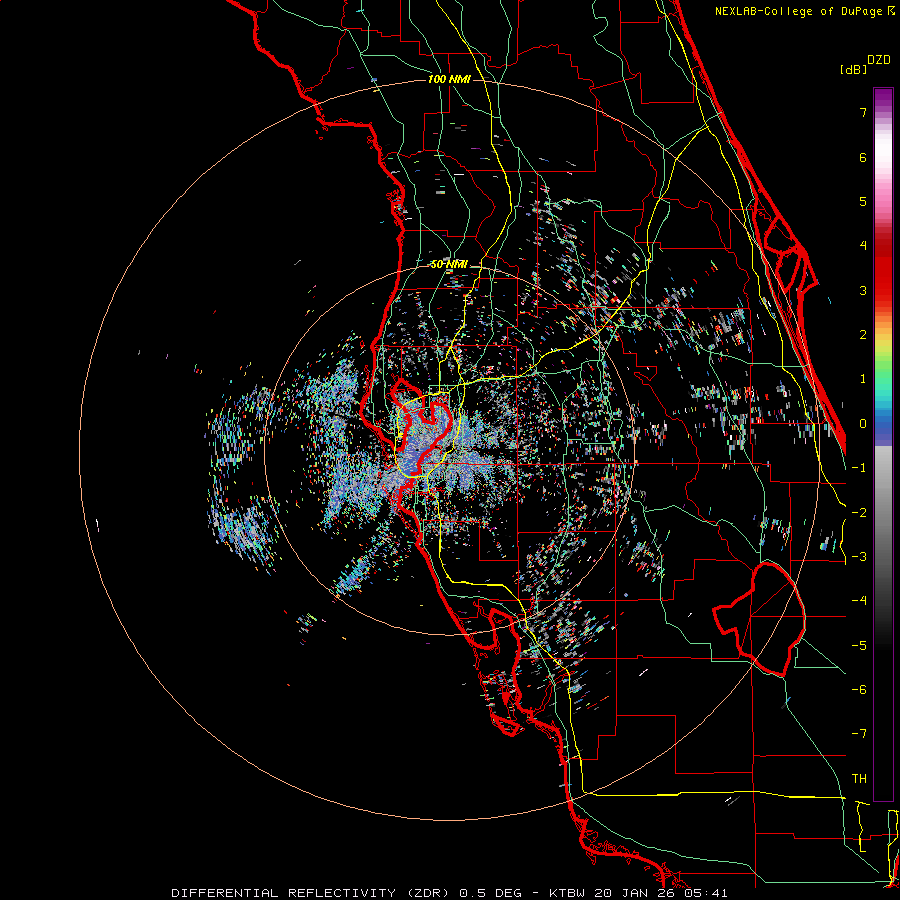Click the "DZD" product label above color bar
The height and width of the screenshot is (900, 900).
click(x=879, y=60)
